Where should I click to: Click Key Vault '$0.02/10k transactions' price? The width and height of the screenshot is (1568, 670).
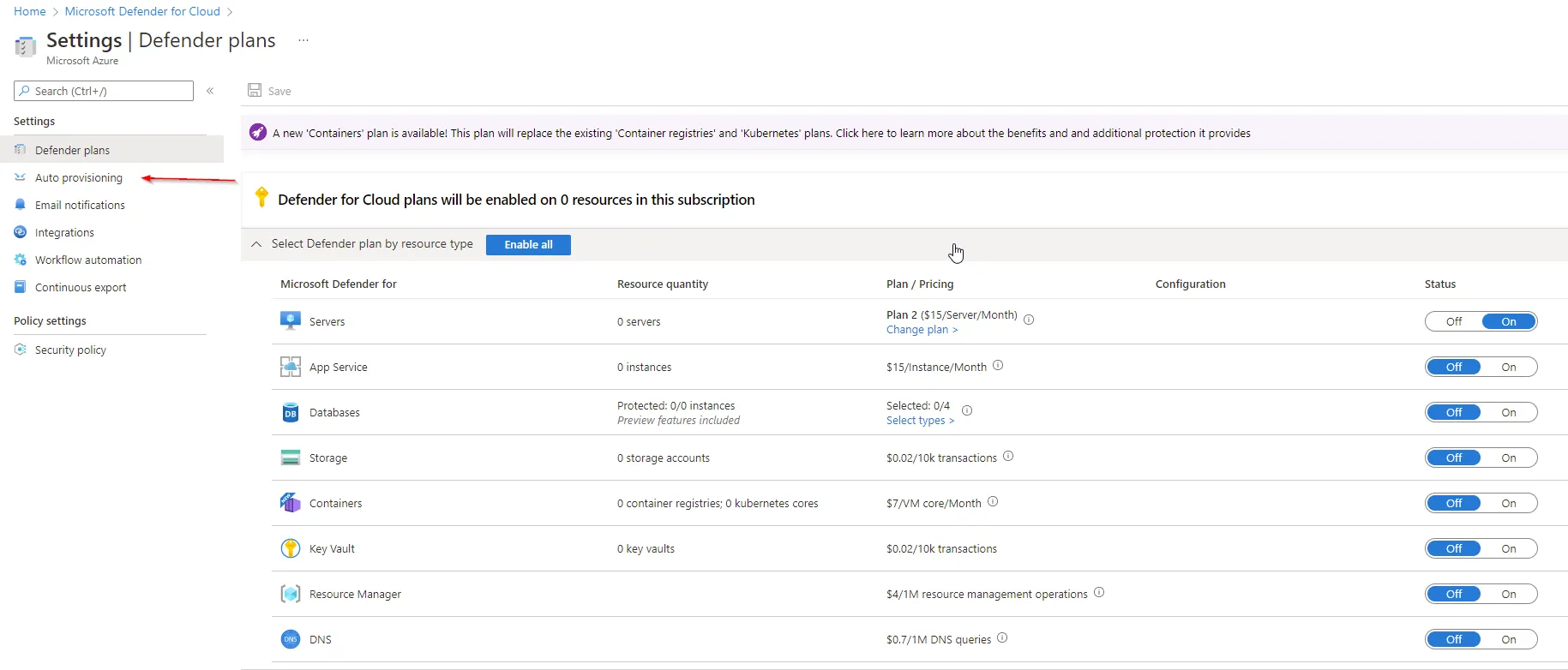(x=941, y=549)
